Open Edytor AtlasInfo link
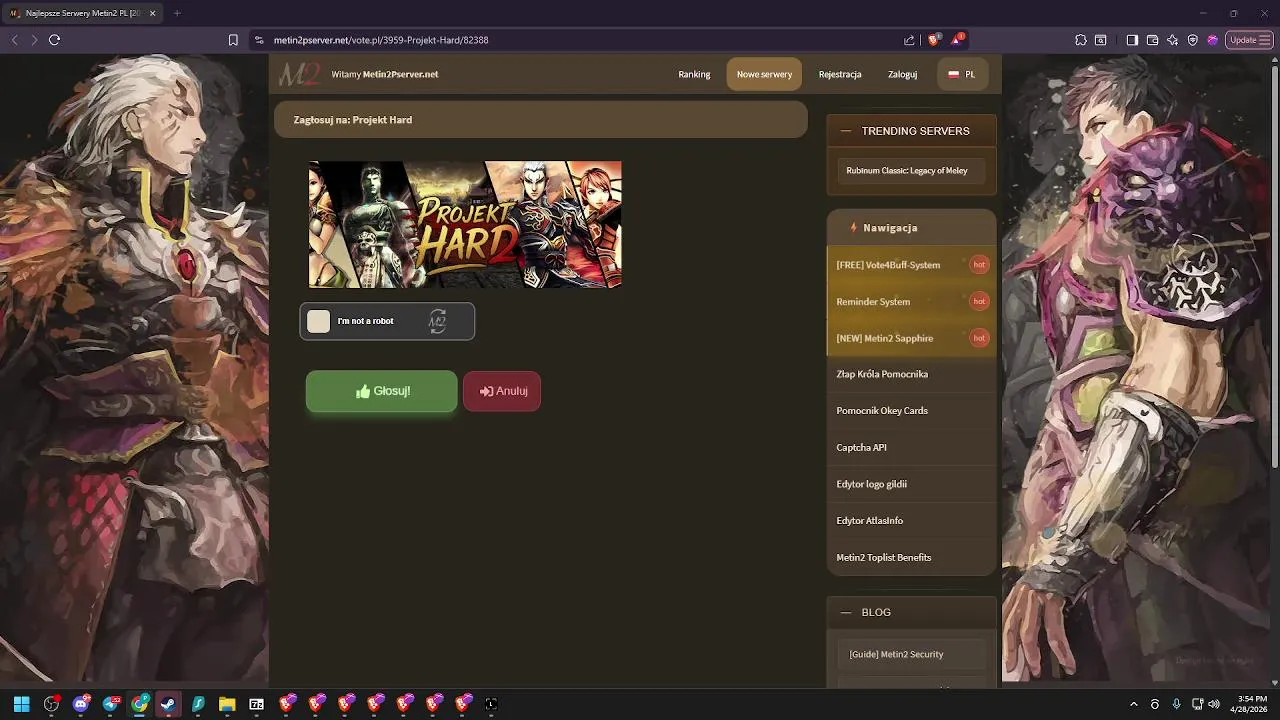Screen dimensions: 1280x720 click(869, 521)
